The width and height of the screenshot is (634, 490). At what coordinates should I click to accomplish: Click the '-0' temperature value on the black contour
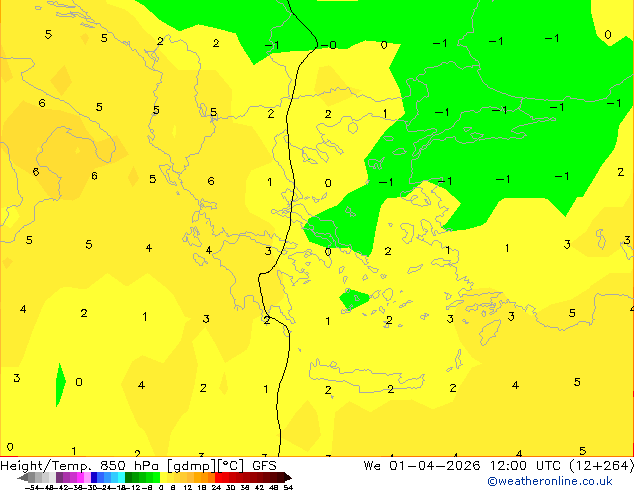(x=329, y=44)
